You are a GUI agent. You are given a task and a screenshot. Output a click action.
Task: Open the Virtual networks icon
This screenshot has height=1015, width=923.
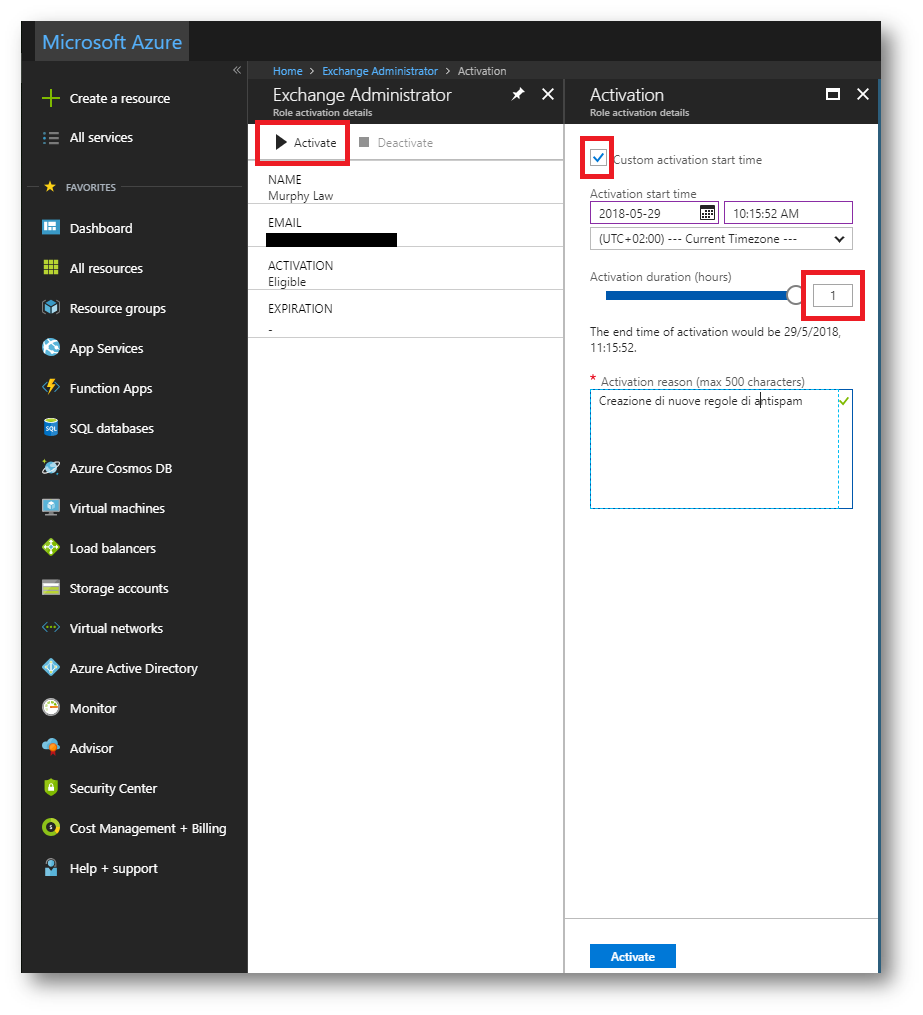click(51, 627)
